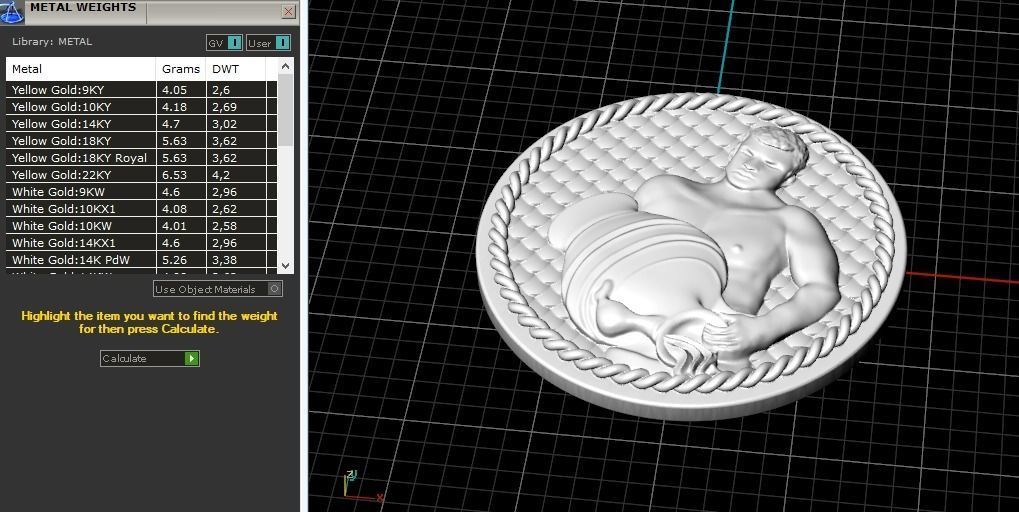Image resolution: width=1019 pixels, height=512 pixels.
Task: Select the Yellow Gold:10KY row
Action: point(142,107)
